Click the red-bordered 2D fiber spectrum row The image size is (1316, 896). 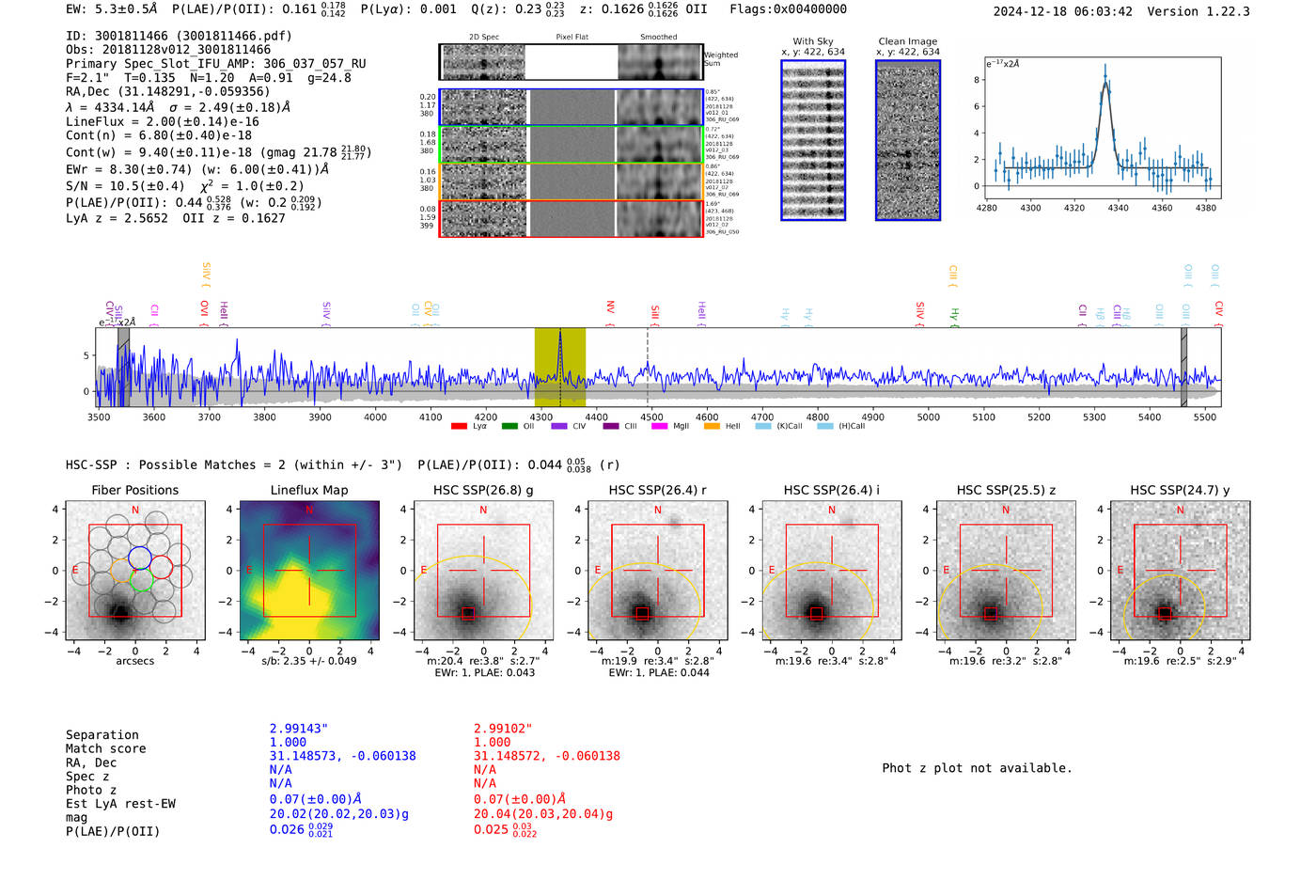pos(572,218)
